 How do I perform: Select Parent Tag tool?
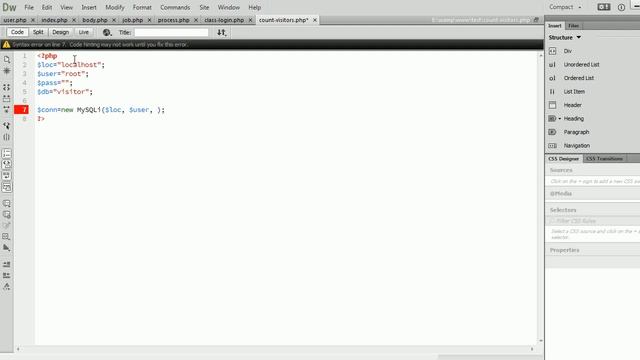(x=7, y=126)
